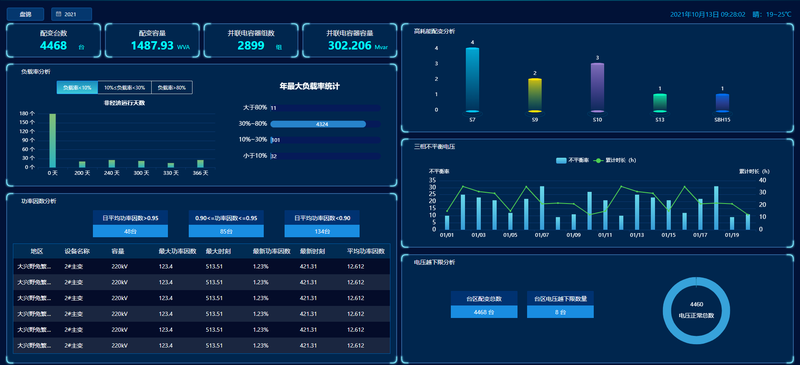Select the 负载率<10% tab
Viewport: 800px width, 365px height.
click(77, 87)
